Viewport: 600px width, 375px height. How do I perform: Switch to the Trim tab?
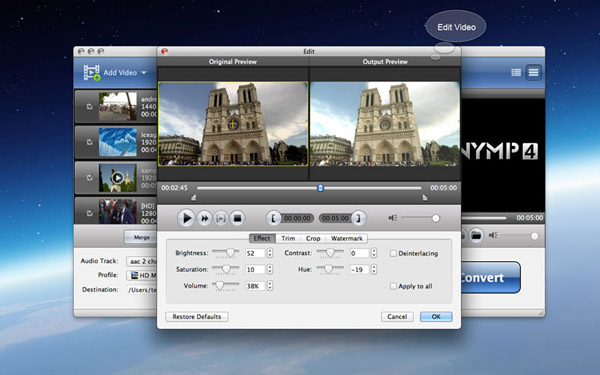pos(288,238)
